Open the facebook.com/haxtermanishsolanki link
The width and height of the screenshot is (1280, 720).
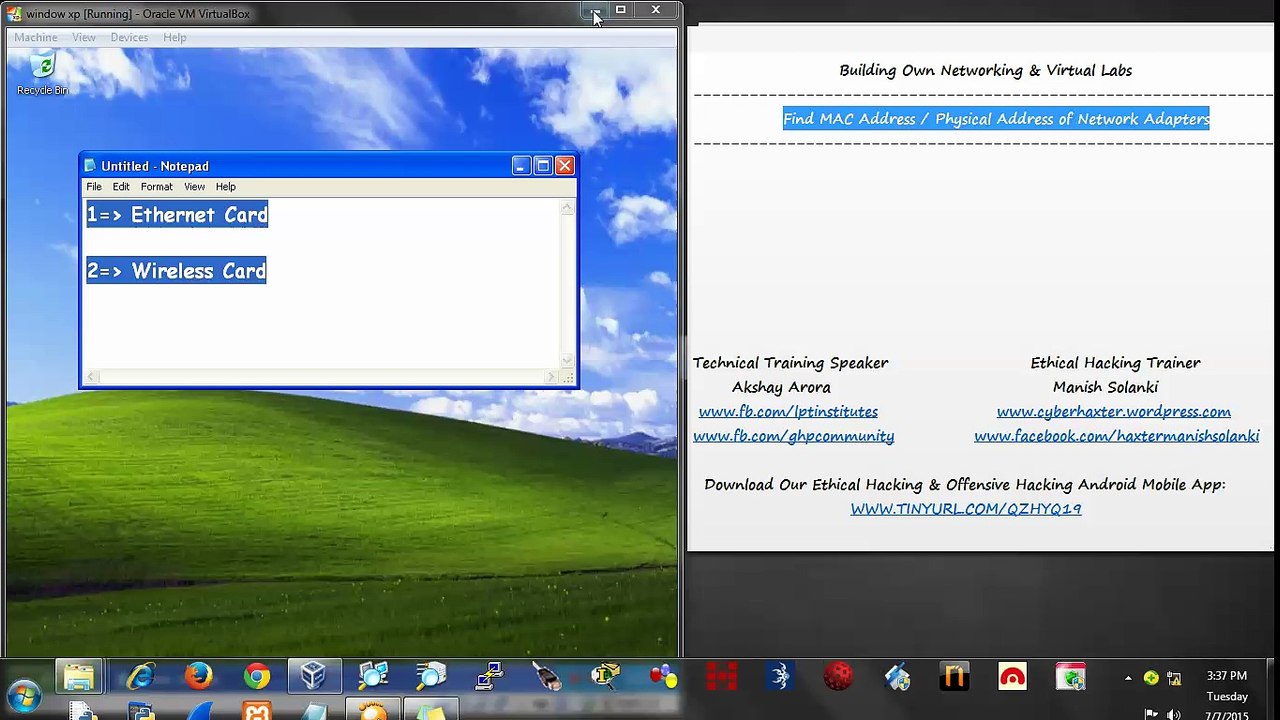(x=1117, y=436)
